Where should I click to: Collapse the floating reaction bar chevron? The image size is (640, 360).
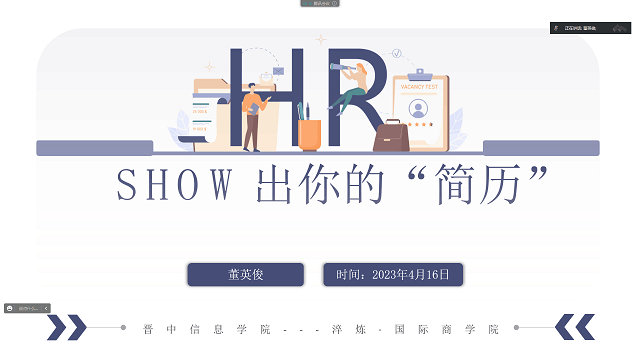pos(46,309)
